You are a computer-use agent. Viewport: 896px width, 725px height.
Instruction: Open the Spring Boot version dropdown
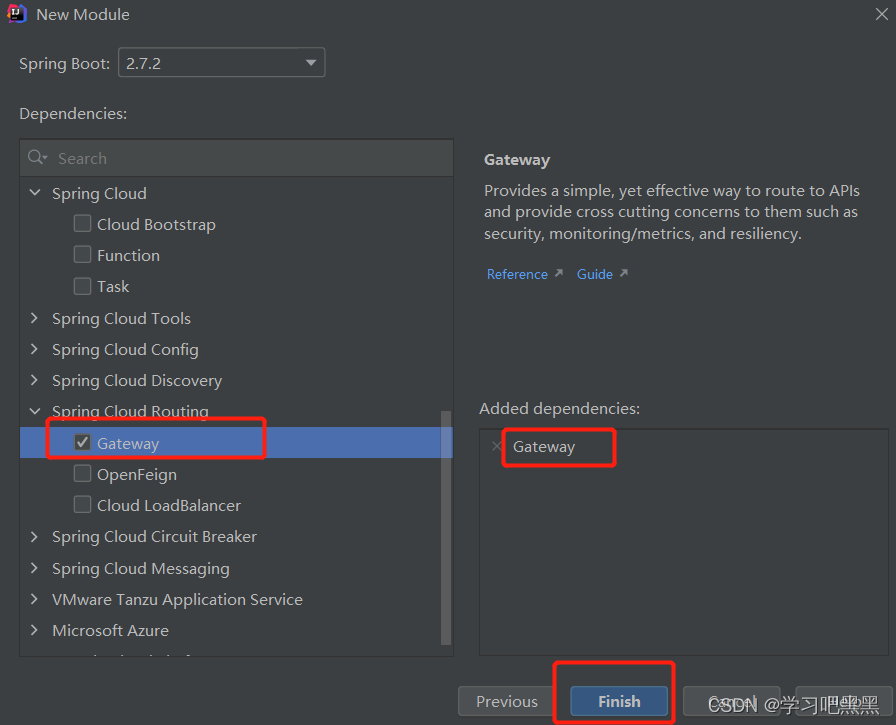222,62
